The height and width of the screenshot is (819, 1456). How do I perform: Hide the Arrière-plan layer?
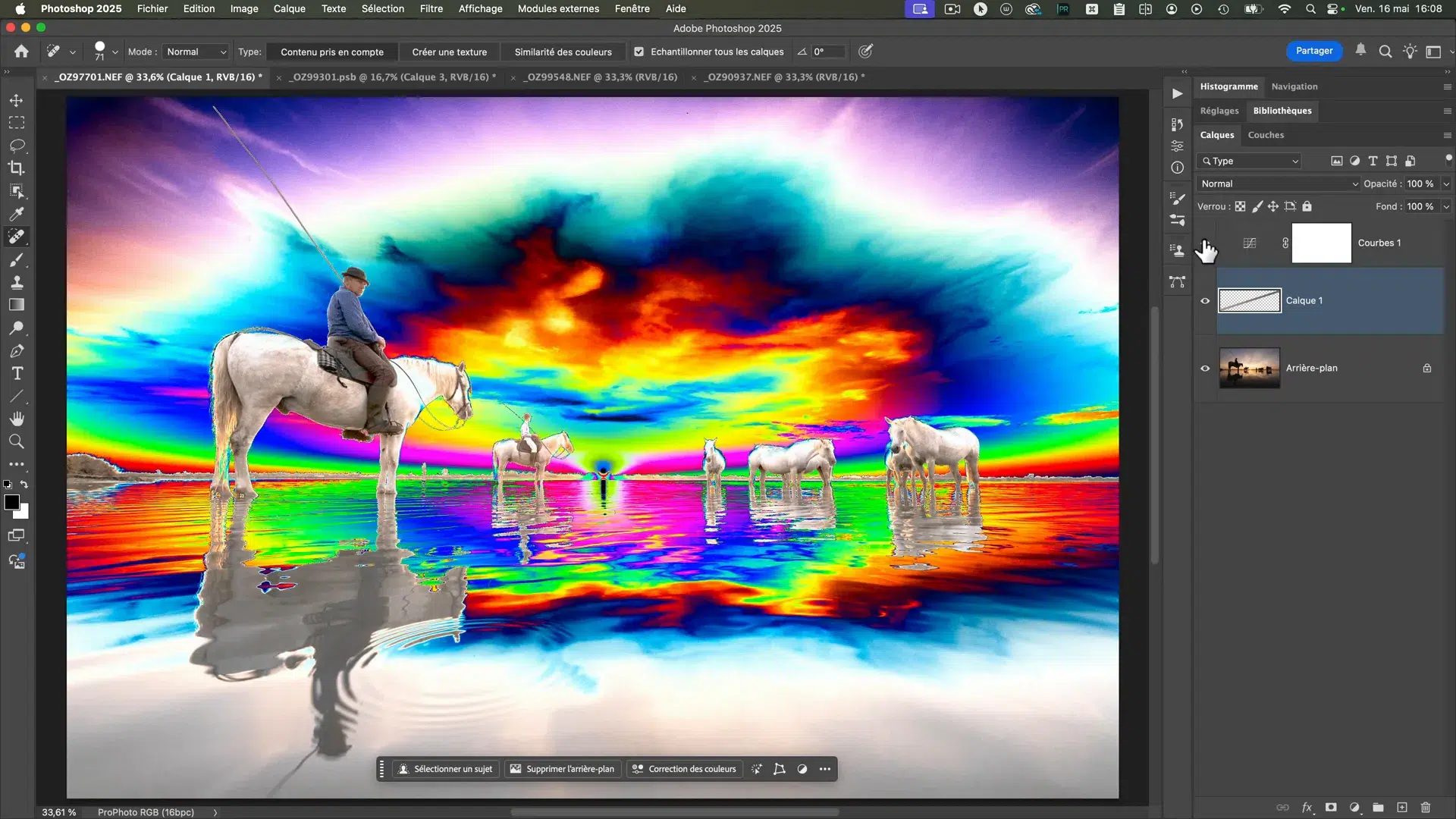click(x=1205, y=369)
